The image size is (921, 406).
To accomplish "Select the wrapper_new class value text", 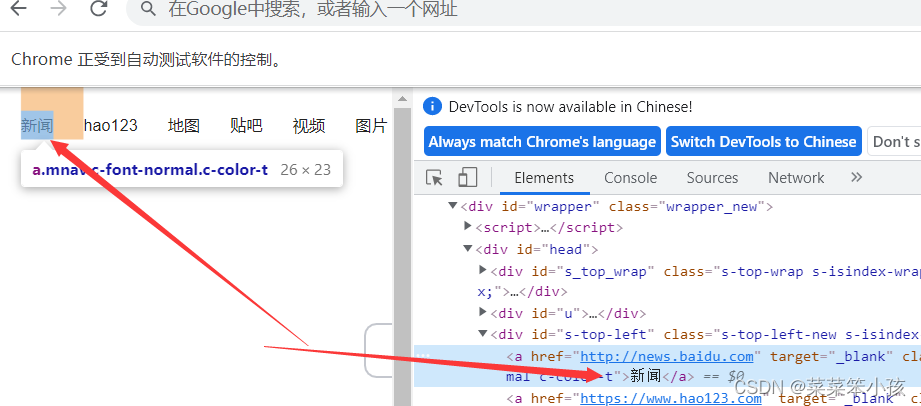I will pyautogui.click(x=712, y=207).
